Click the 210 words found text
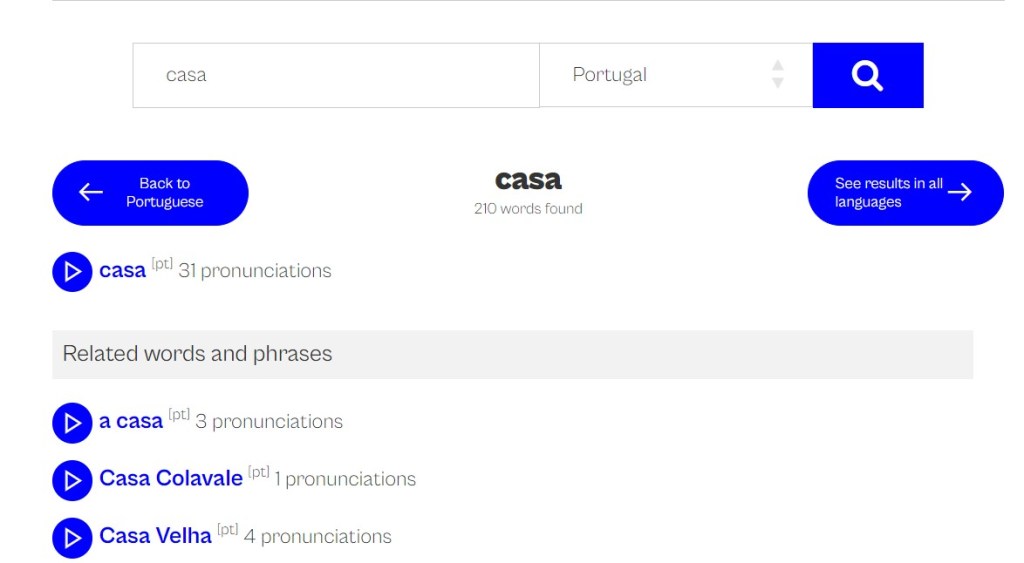 coord(528,209)
